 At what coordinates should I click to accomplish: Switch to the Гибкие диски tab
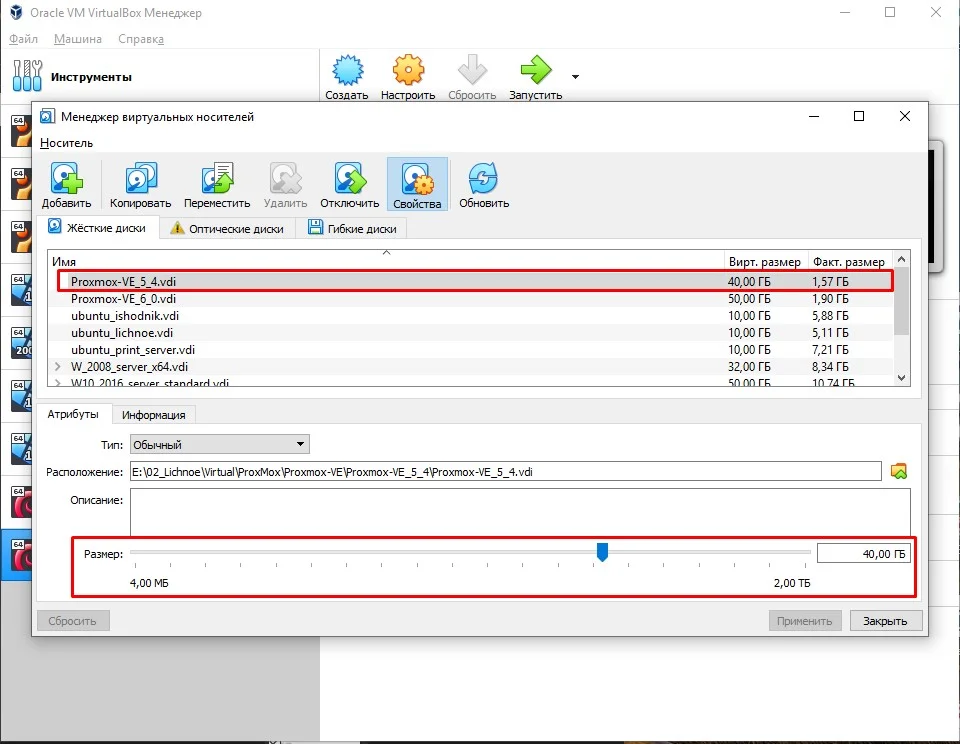pos(351,228)
